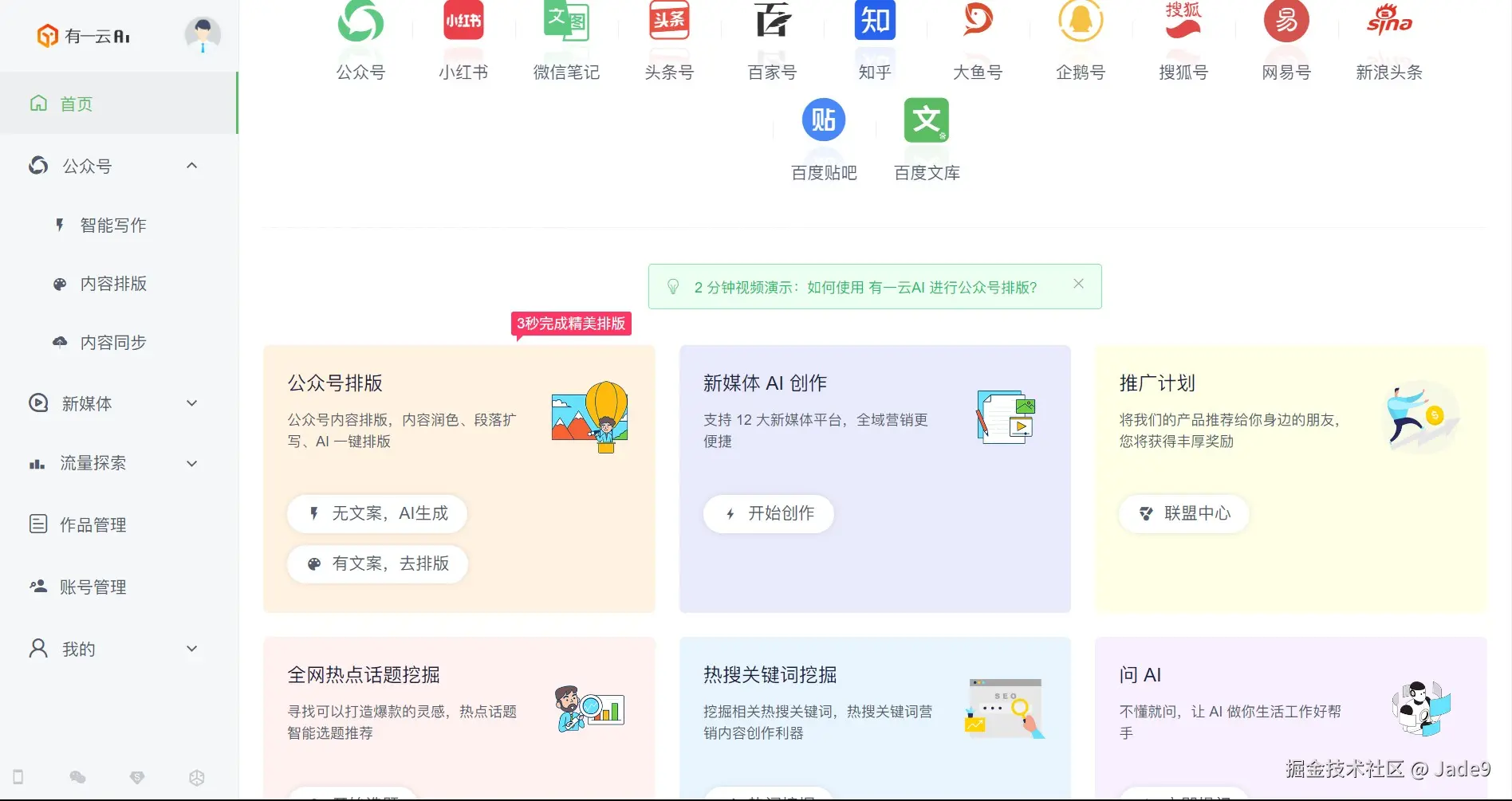This screenshot has width=1512, height=801.
Task: Open the 百度文库 platform icon
Action: (927, 120)
